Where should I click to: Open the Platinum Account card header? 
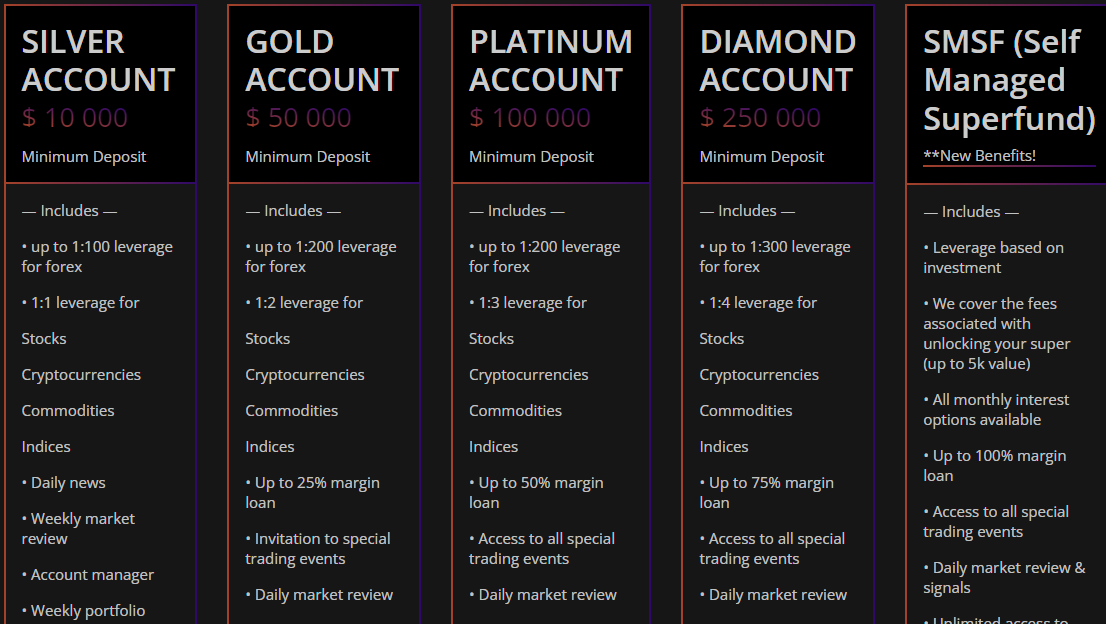[x=551, y=61]
